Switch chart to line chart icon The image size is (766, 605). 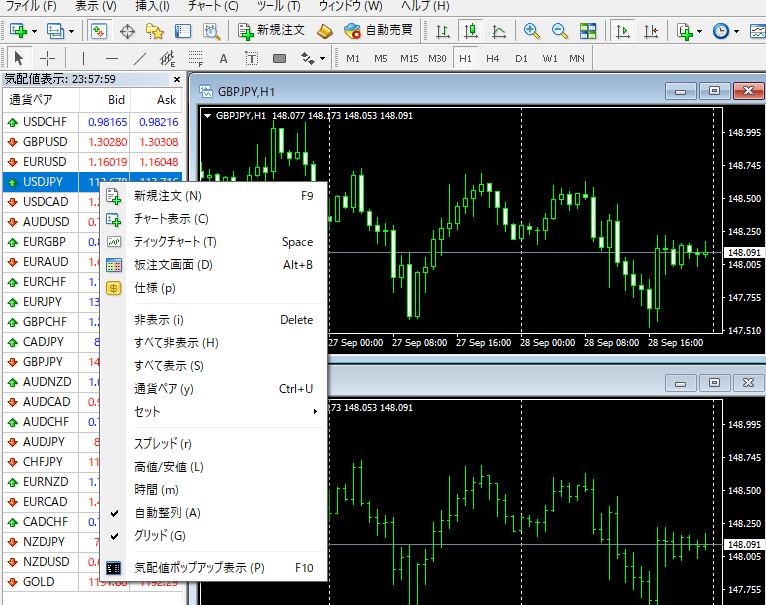[499, 31]
